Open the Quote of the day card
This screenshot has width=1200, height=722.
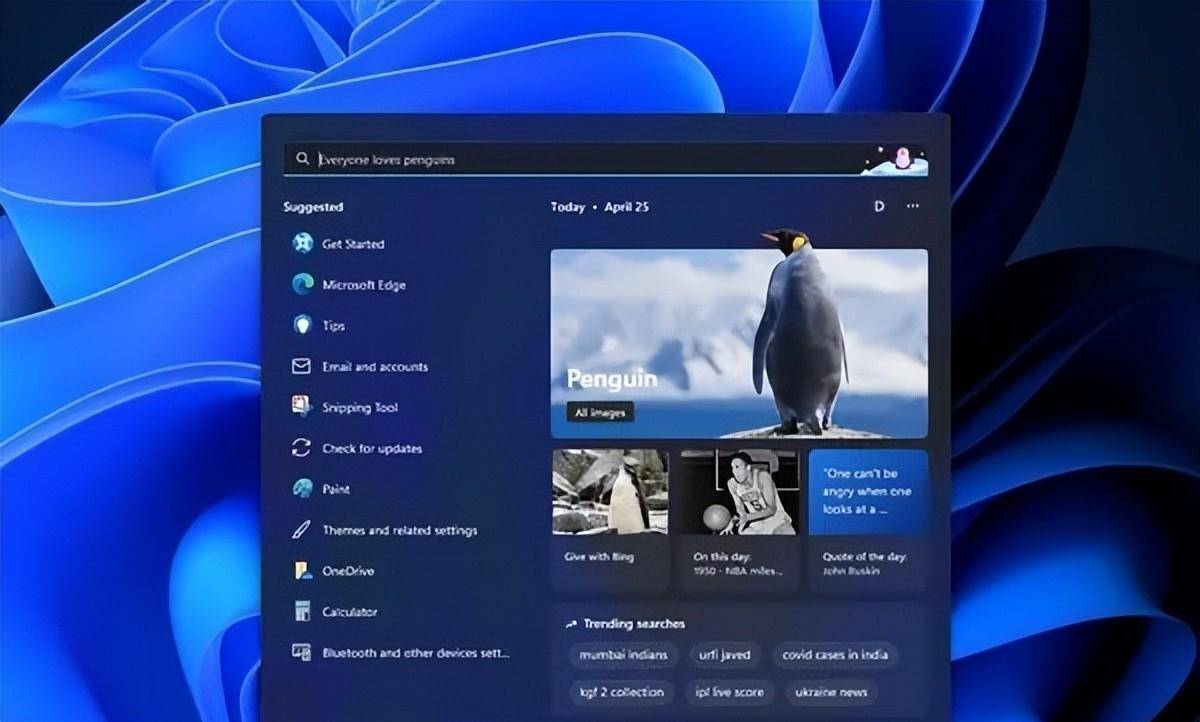pyautogui.click(x=868, y=519)
